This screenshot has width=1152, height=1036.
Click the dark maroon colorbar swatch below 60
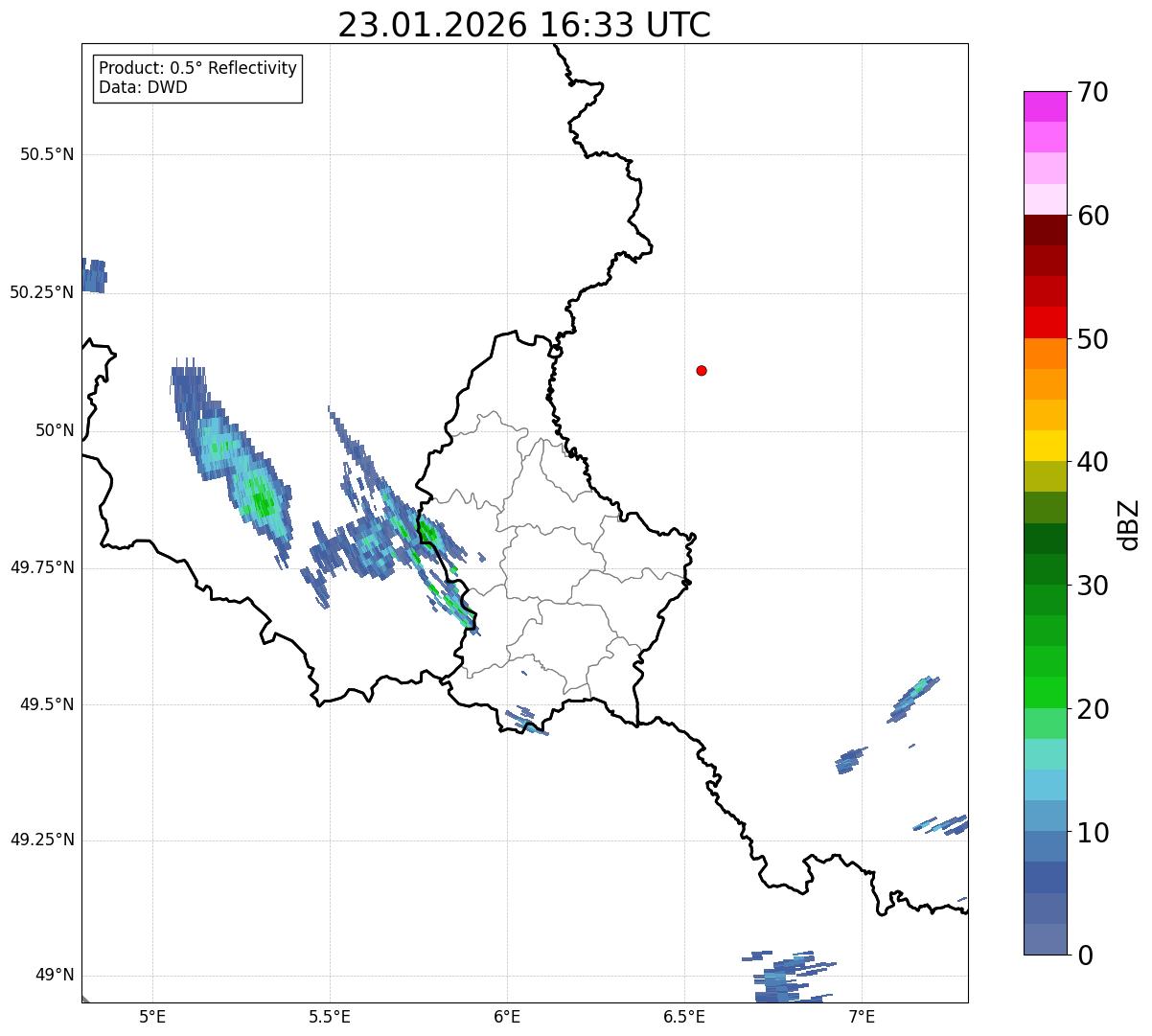(x=1046, y=230)
